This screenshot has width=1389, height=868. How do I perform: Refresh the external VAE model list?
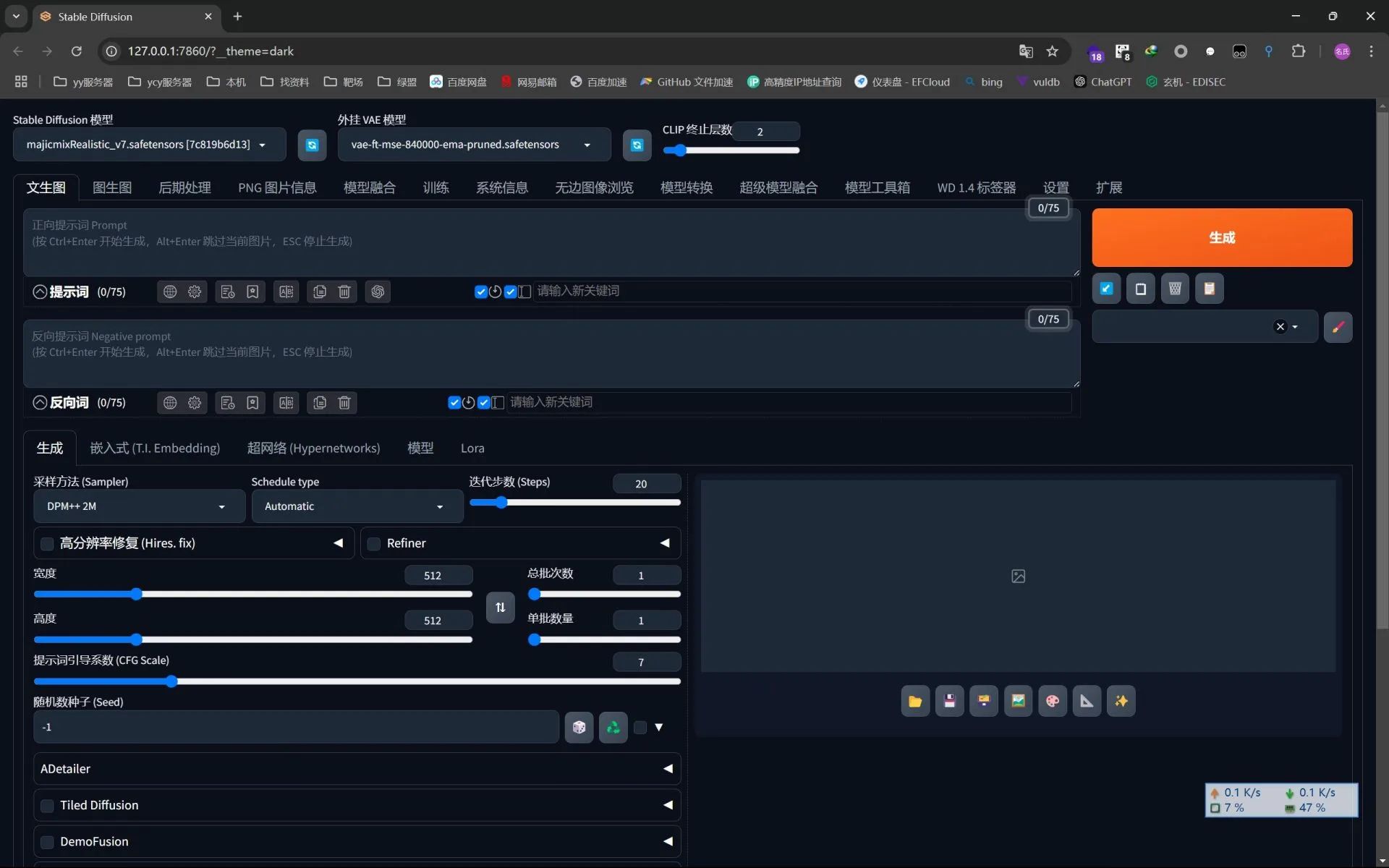coord(637,145)
